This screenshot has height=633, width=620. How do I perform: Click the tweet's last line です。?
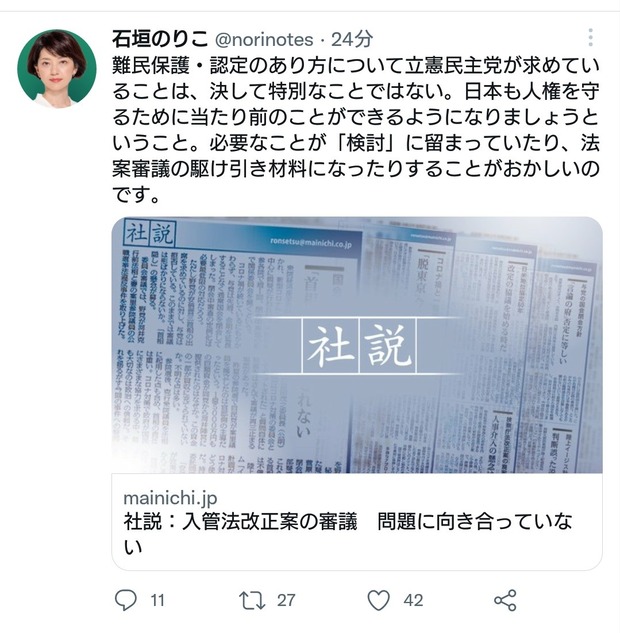pyautogui.click(x=136, y=195)
